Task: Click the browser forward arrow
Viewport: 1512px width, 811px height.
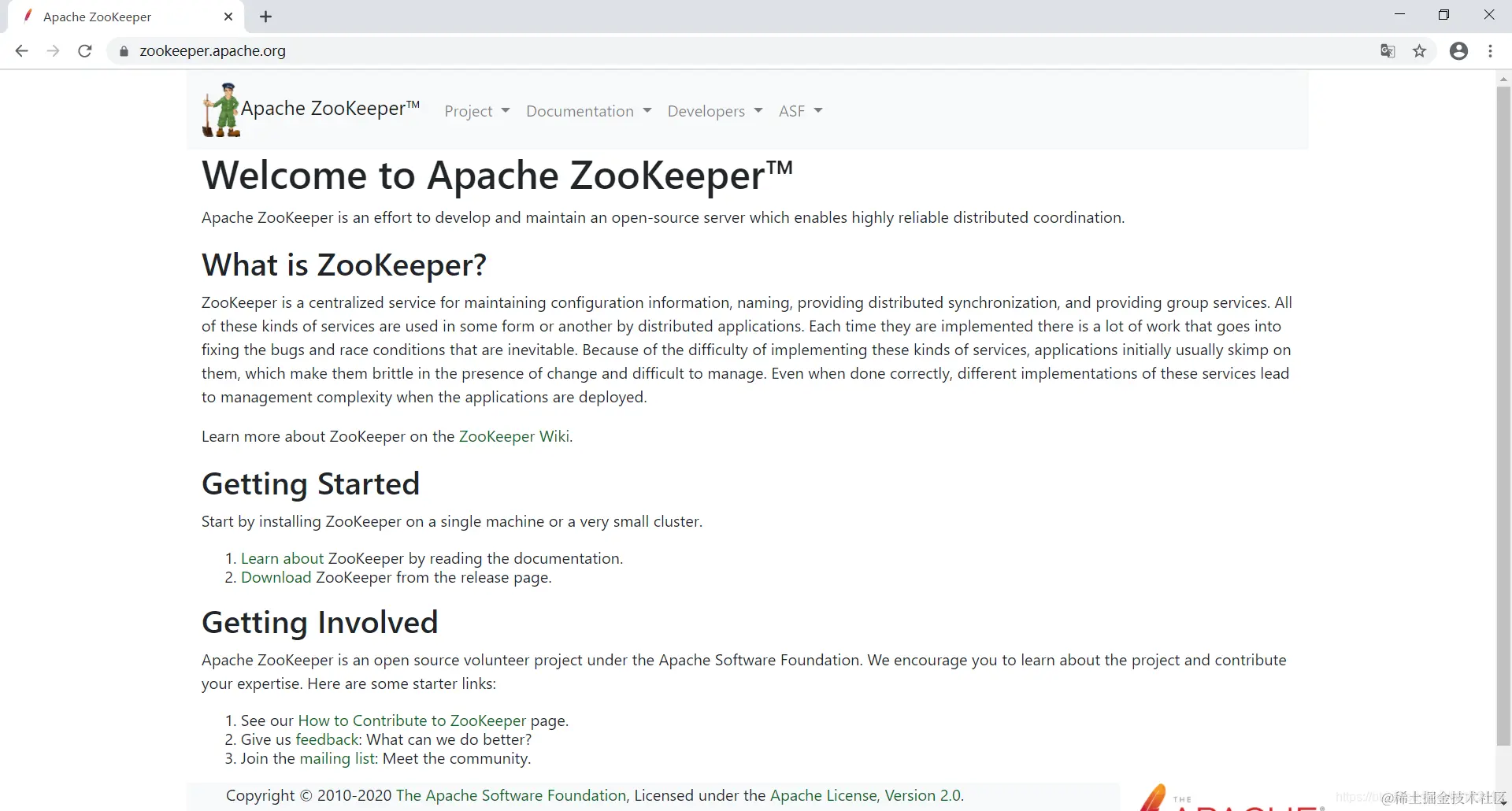Action: click(53, 51)
